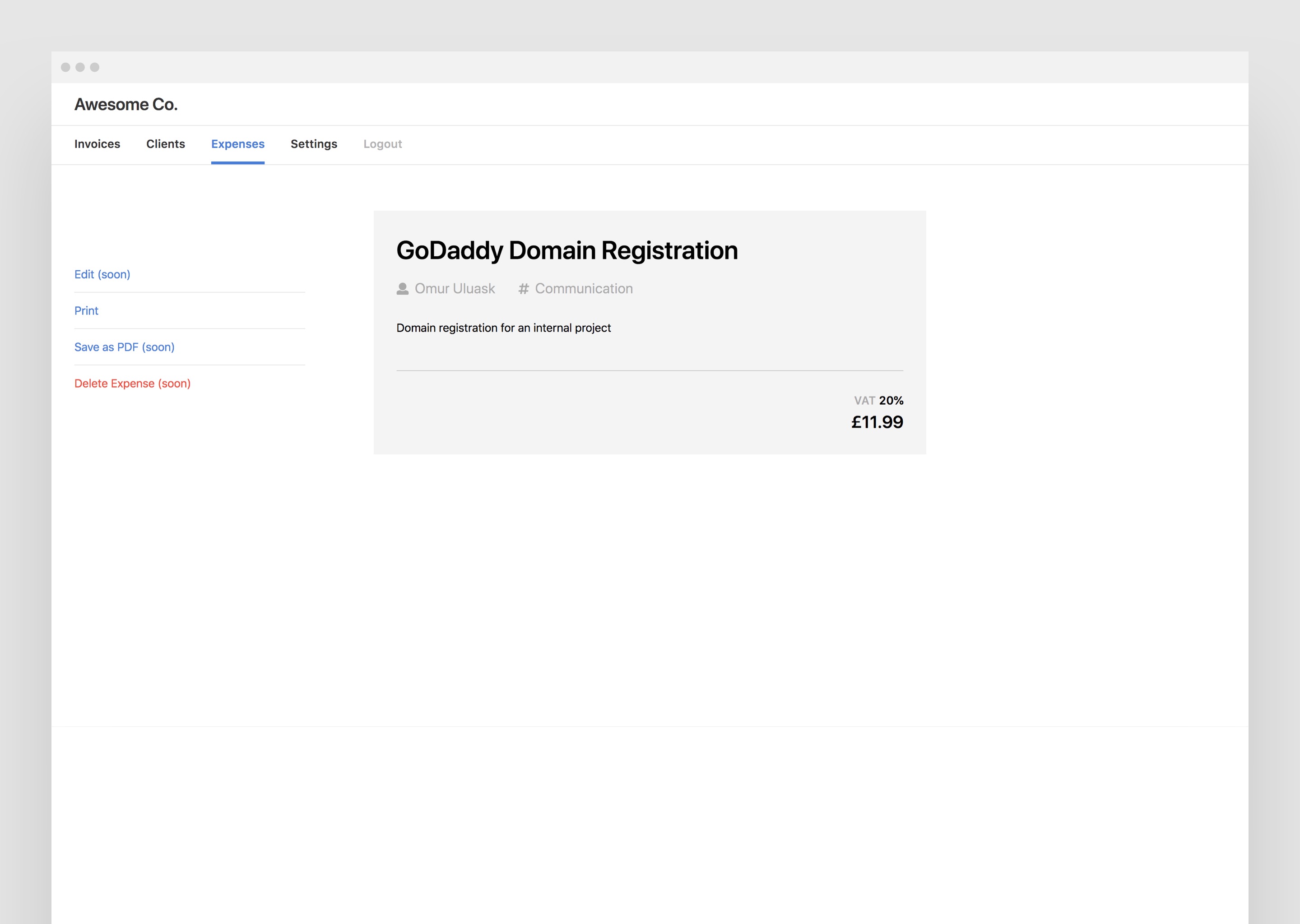This screenshot has height=924, width=1300.
Task: Click the third gray window control dot
Action: (94, 67)
